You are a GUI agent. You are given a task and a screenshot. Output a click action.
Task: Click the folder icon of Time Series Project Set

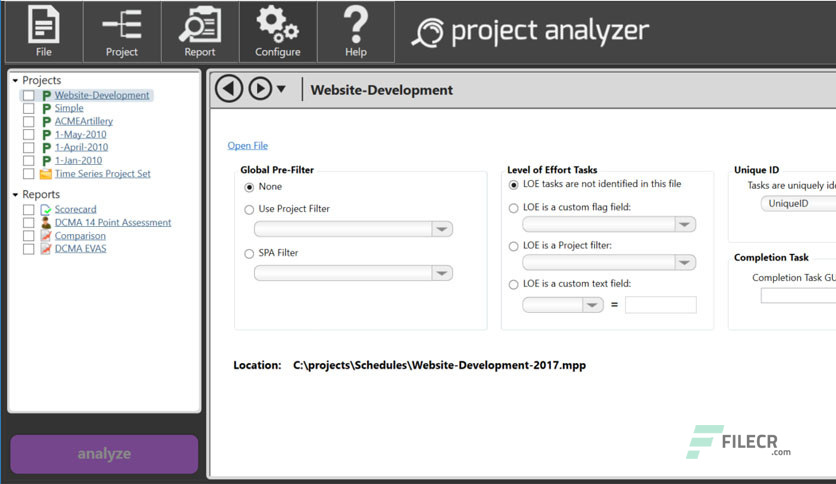[x=46, y=174]
